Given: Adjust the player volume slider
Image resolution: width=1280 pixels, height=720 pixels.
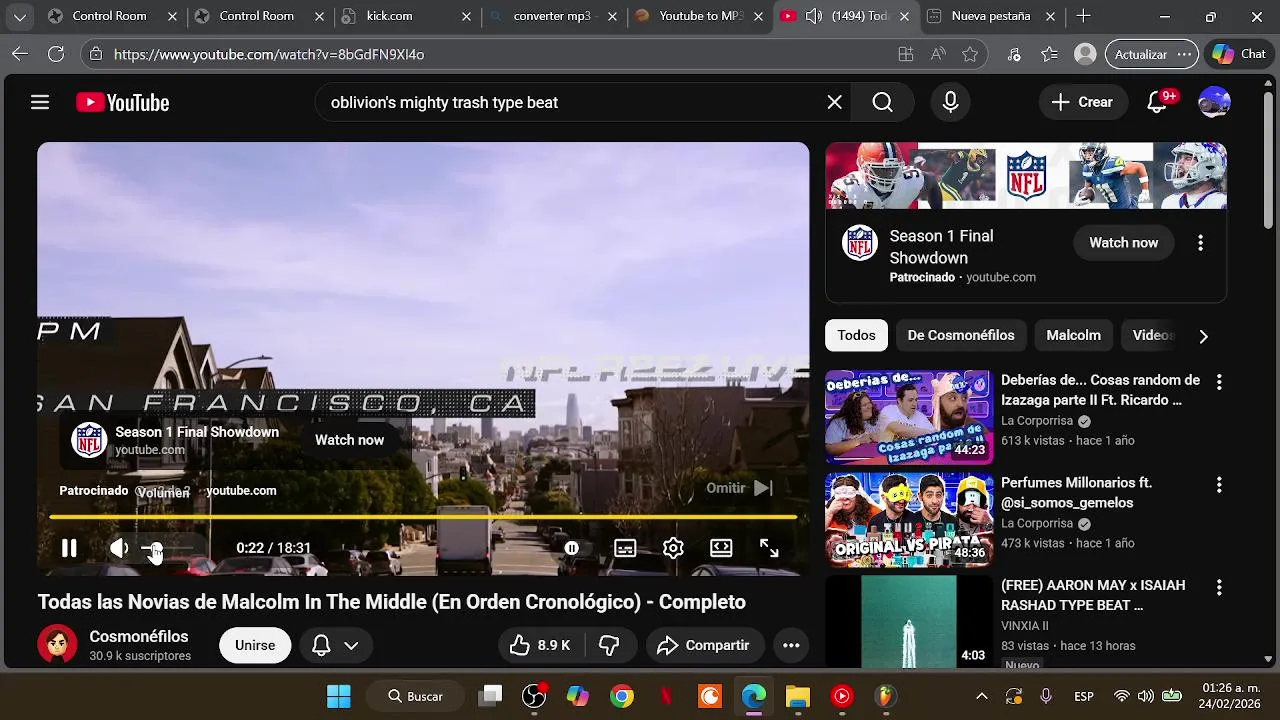Looking at the screenshot, I should click(167, 548).
